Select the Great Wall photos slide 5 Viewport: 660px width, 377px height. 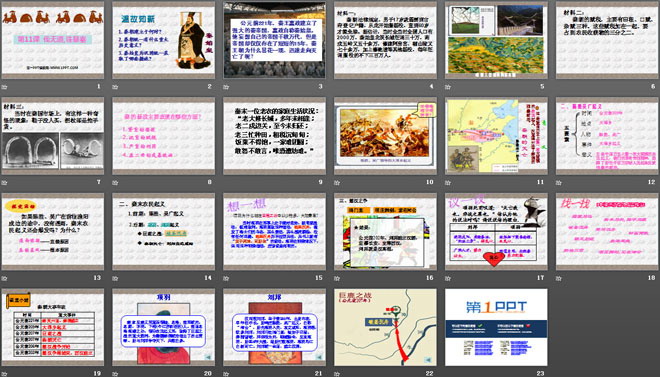496,40
